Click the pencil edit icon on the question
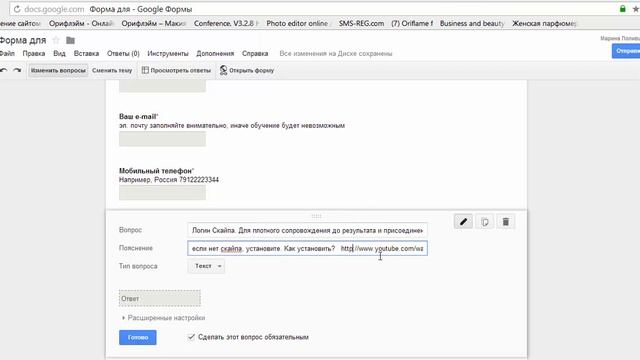The width and height of the screenshot is (640, 360). point(463,222)
